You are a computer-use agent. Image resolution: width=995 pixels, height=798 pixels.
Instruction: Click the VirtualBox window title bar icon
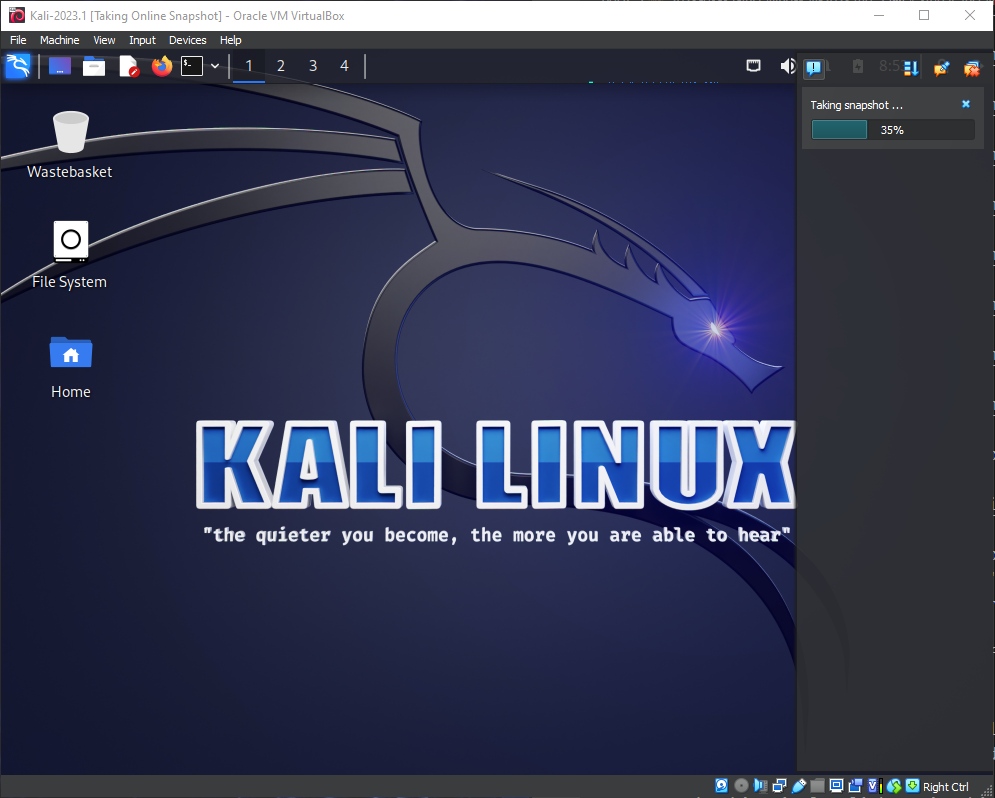pos(16,15)
